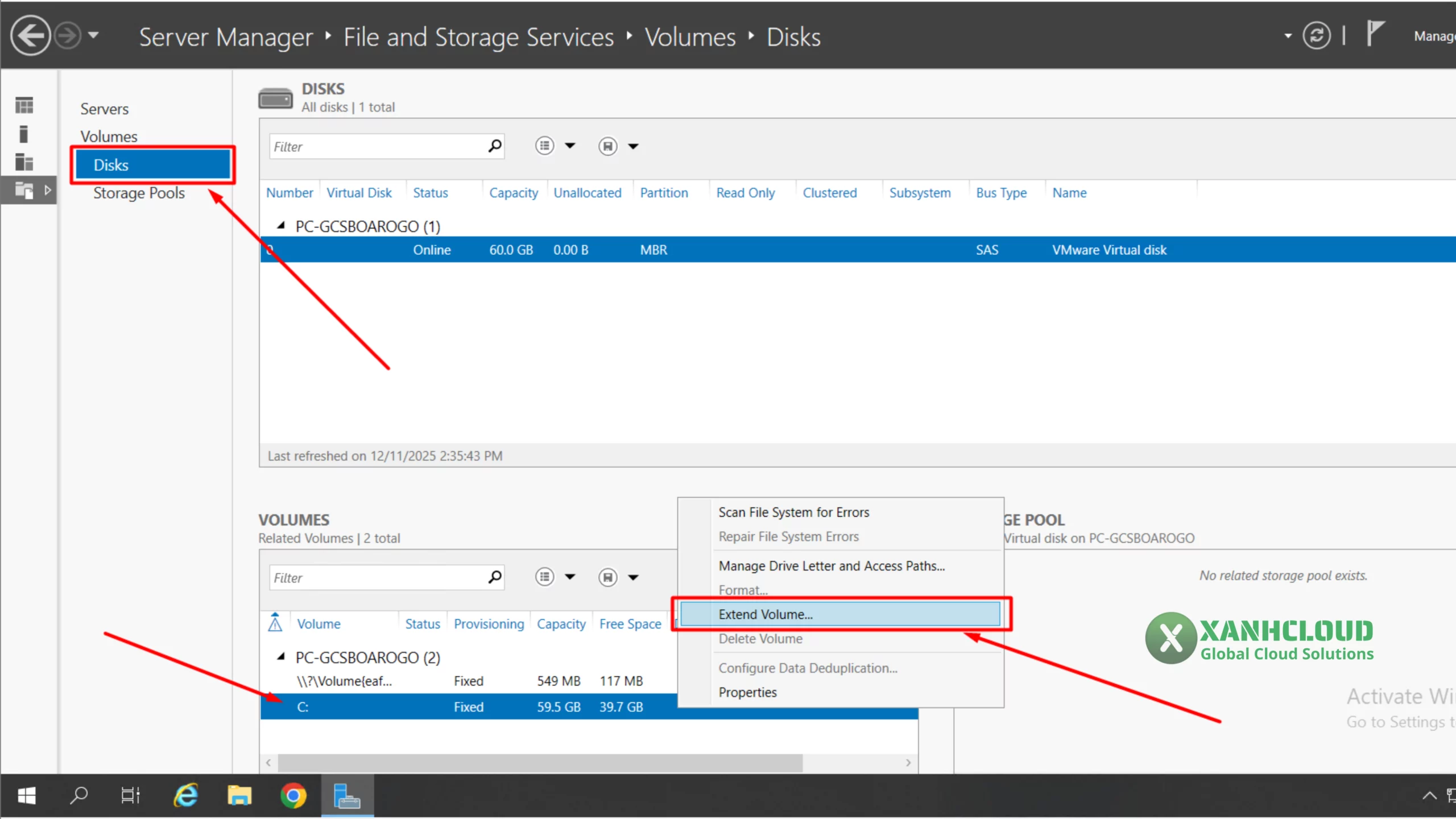Viewport: 1456px width, 819px height.
Task: Collapse the PC-GCSBOAROGO disk group
Action: (x=281, y=225)
